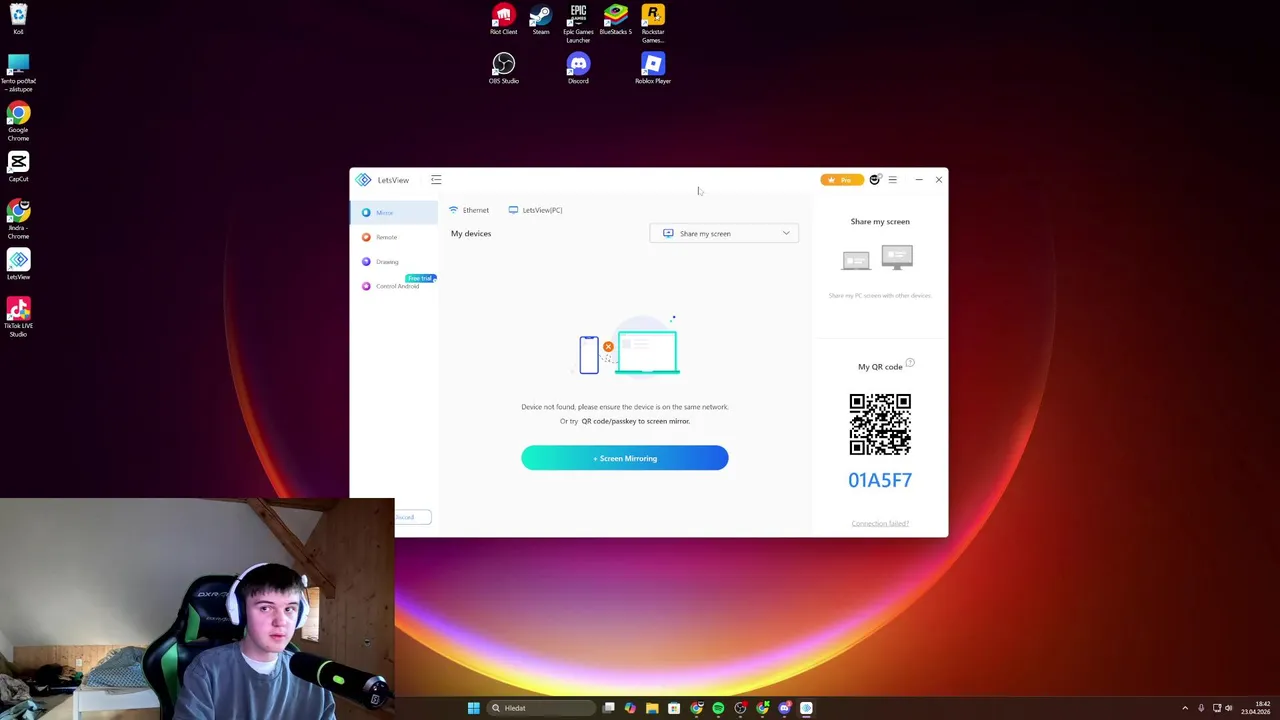
Task: Click the microphone icon in system tray
Action: [x=1201, y=708]
